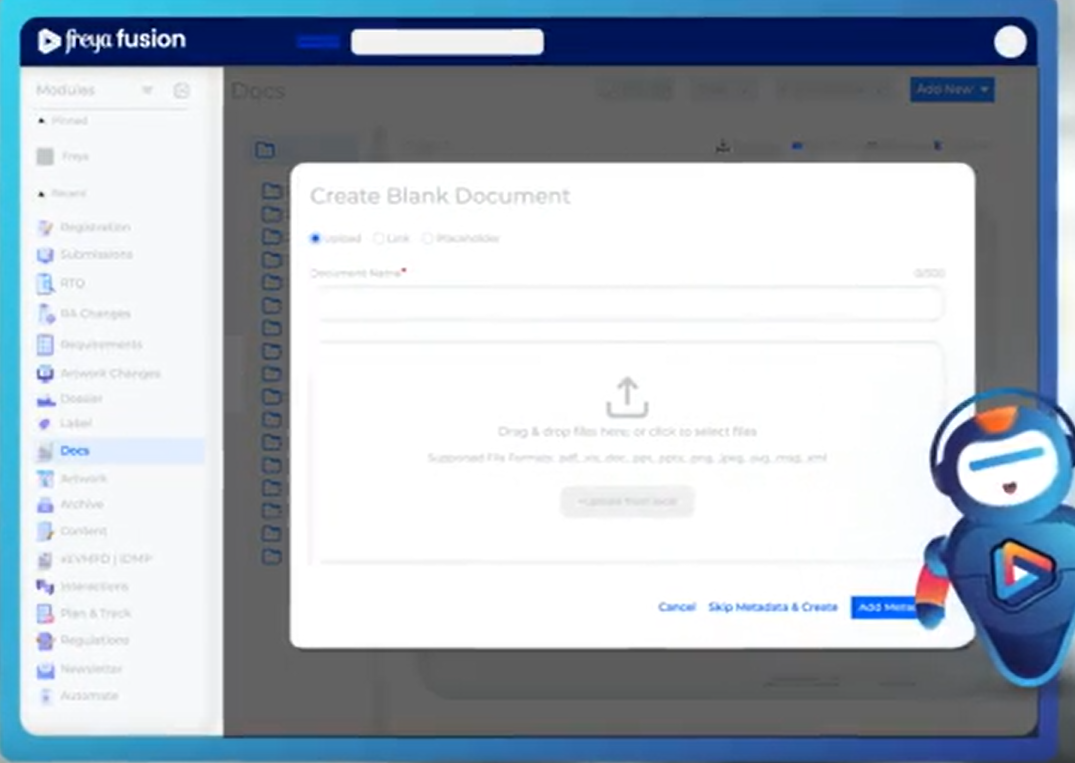The image size is (1075, 763).
Task: Open the RTQ module icon
Action: (x=45, y=283)
